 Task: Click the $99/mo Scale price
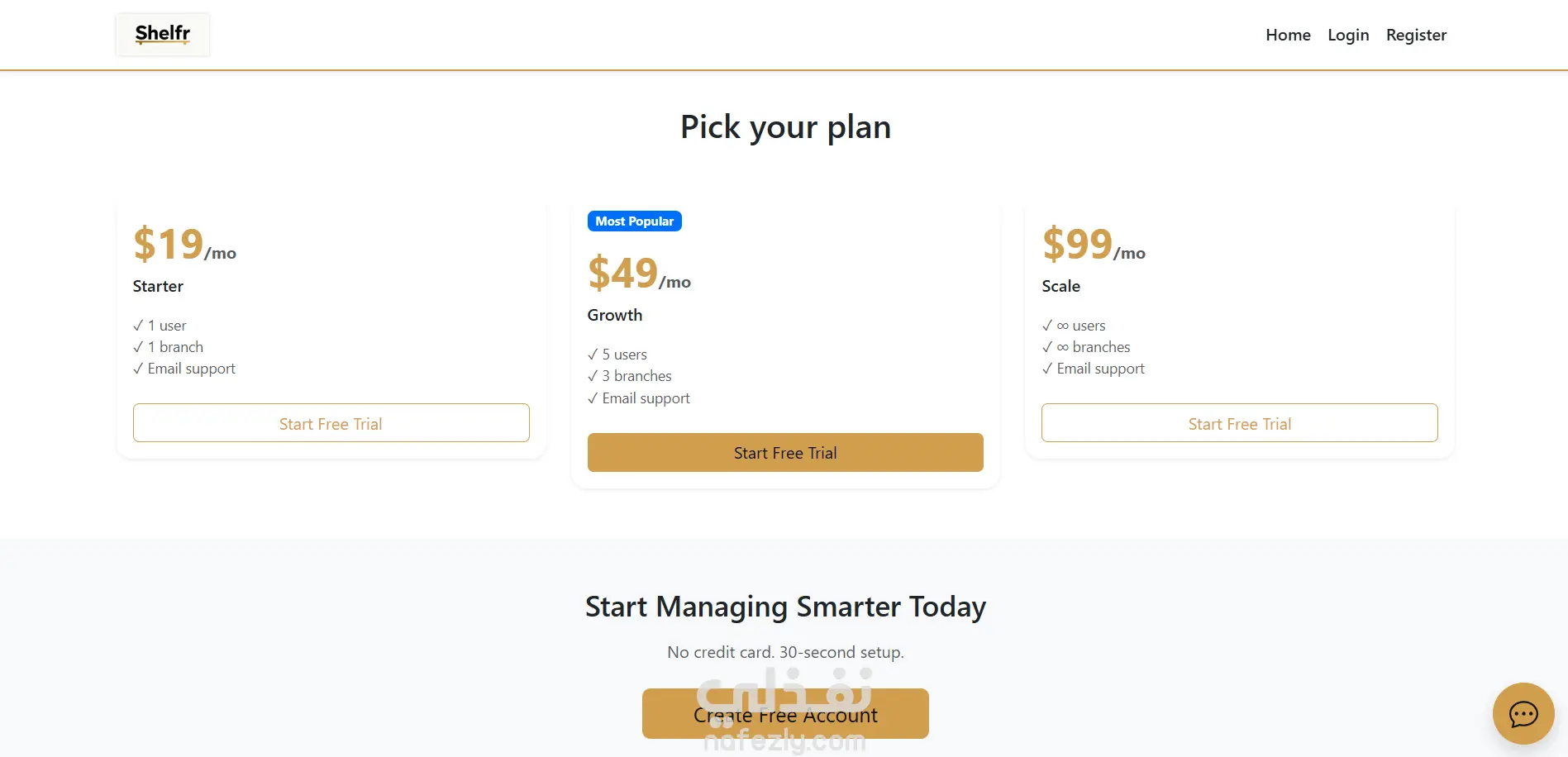coord(1094,245)
